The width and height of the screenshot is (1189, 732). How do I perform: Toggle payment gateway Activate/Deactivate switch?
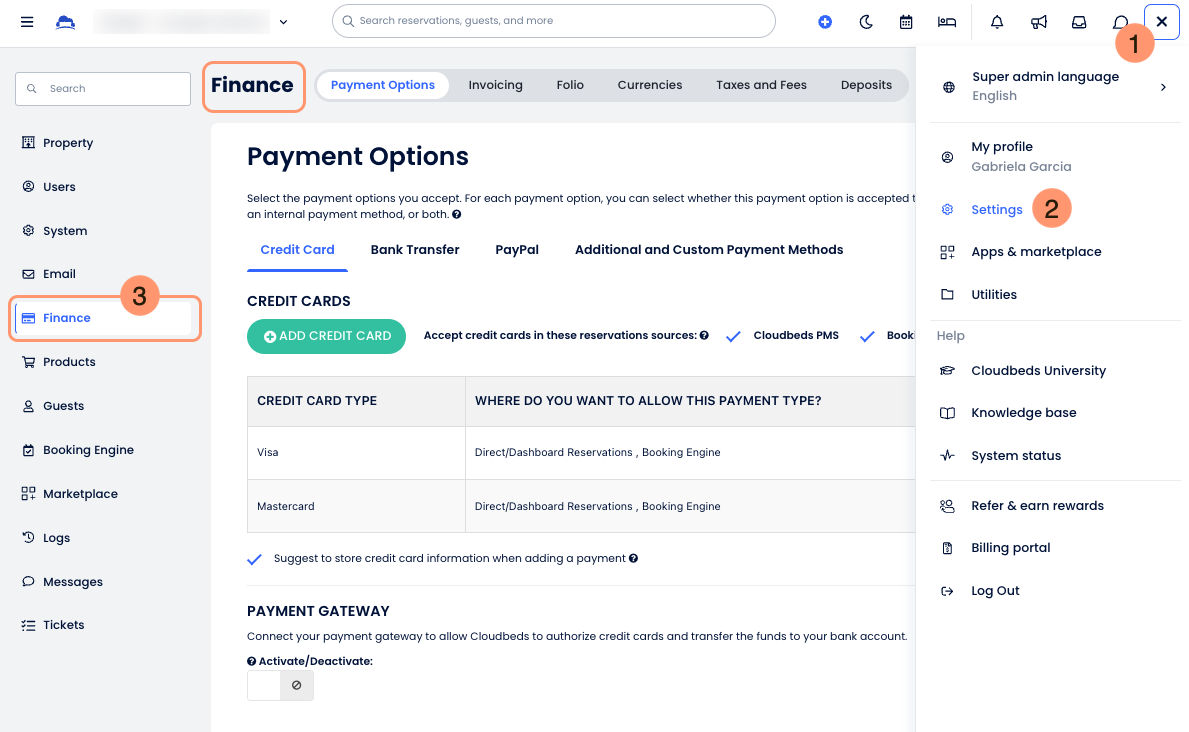(280, 685)
